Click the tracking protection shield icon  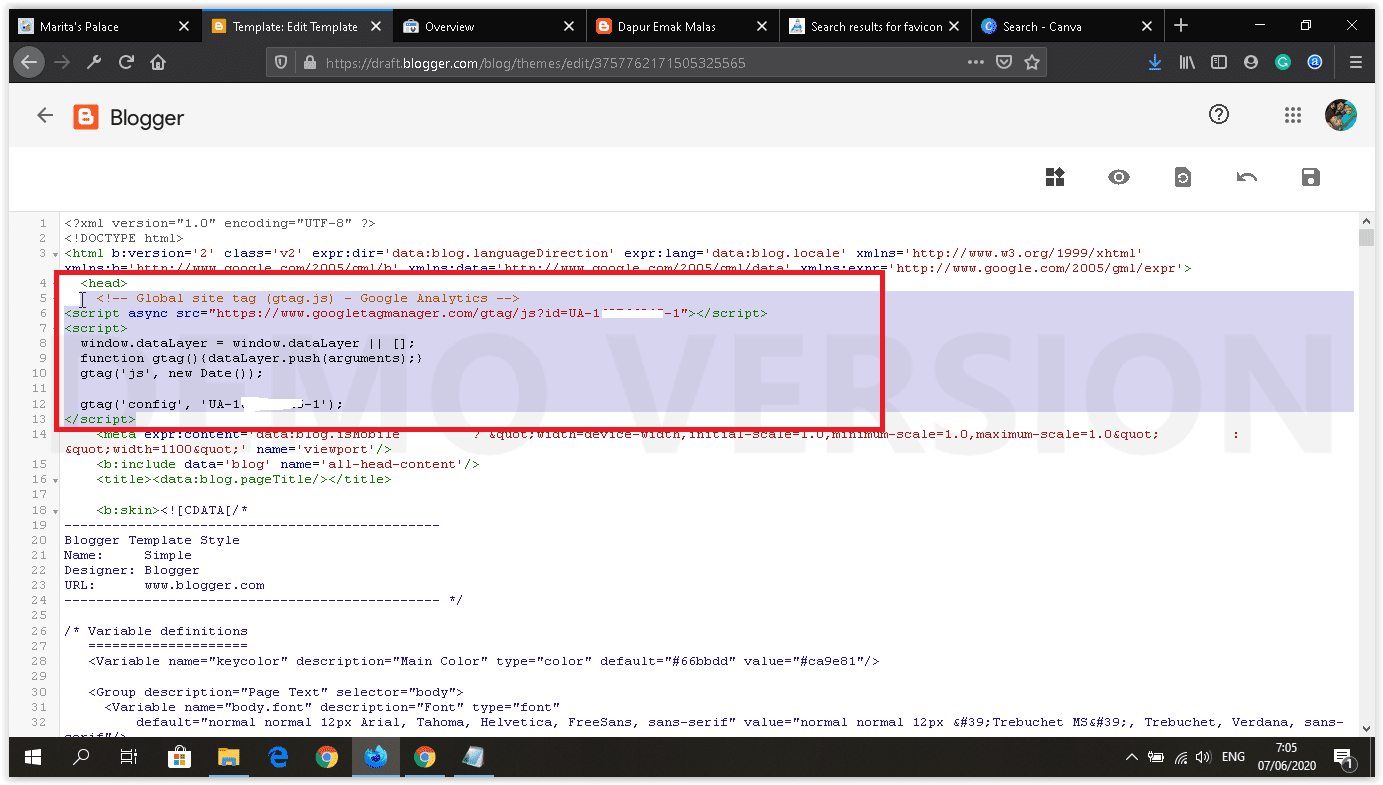pos(282,62)
